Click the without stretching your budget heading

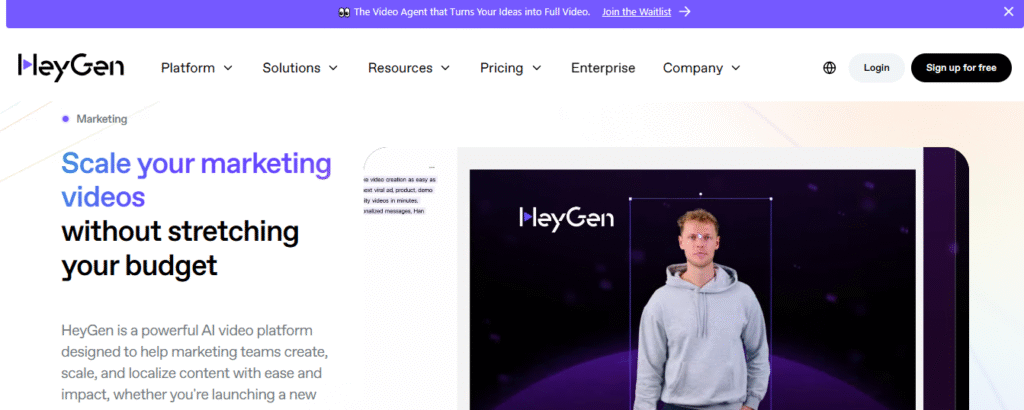180,248
